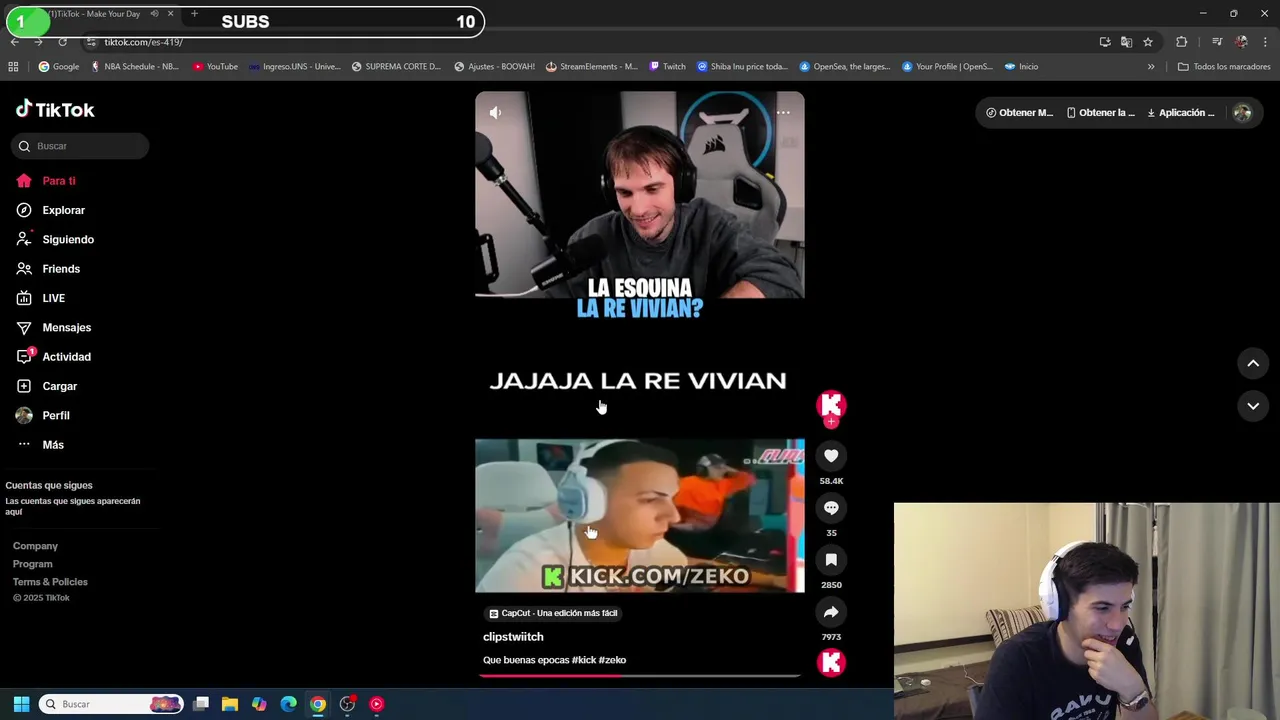Open the Todos los marcadores folder
Image resolution: width=1280 pixels, height=720 pixels.
(1224, 67)
